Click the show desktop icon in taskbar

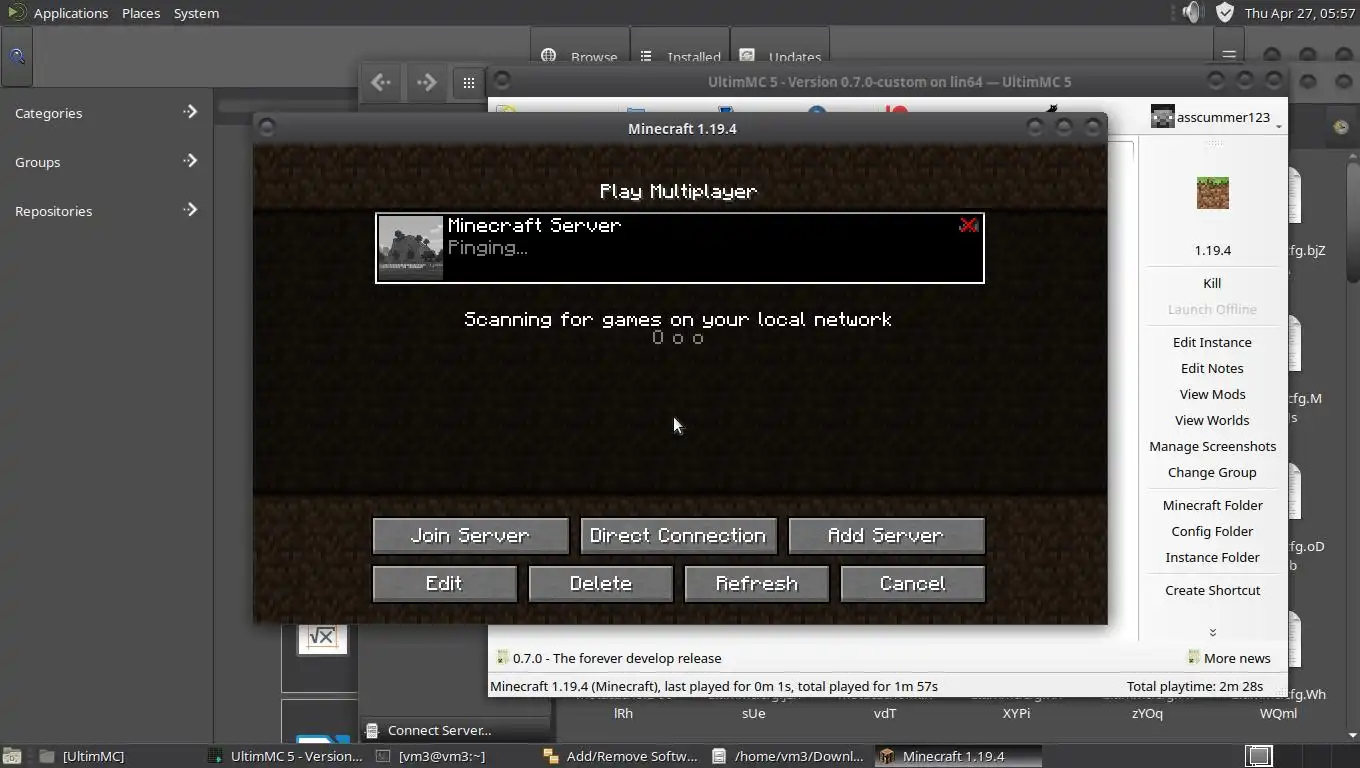[x=13, y=756]
